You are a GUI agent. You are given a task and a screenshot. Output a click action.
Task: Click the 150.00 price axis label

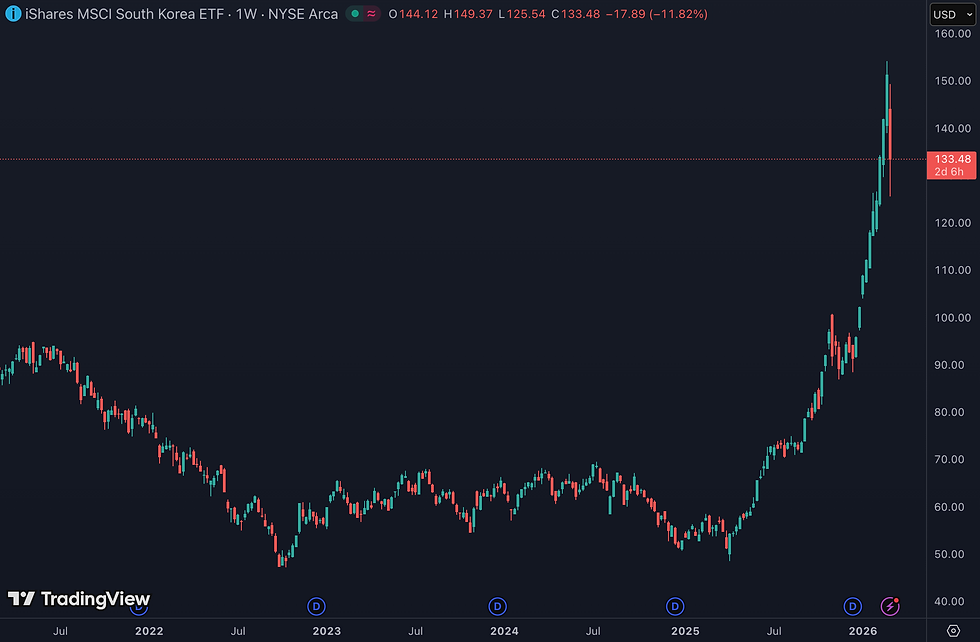pyautogui.click(x=952, y=81)
